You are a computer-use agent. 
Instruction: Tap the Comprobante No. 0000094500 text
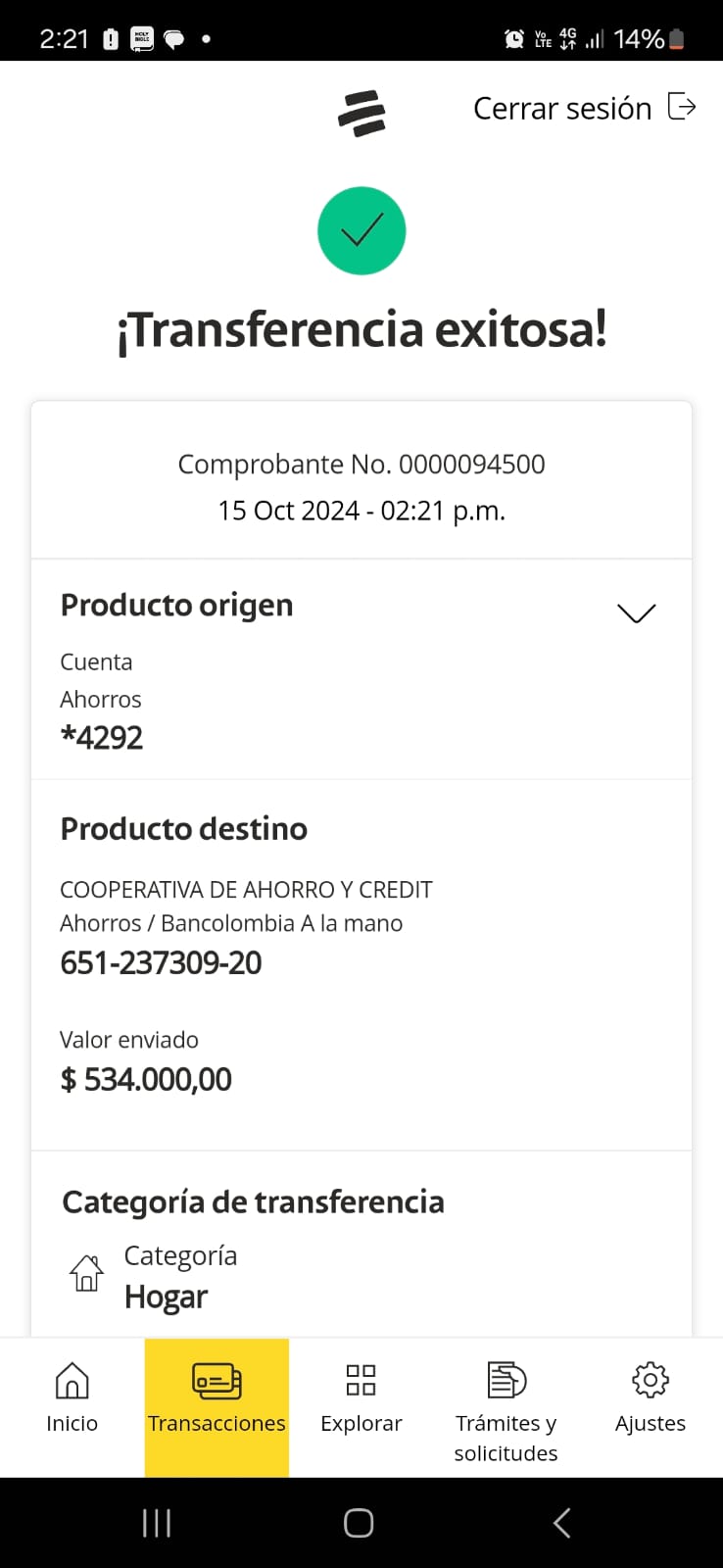361,465
